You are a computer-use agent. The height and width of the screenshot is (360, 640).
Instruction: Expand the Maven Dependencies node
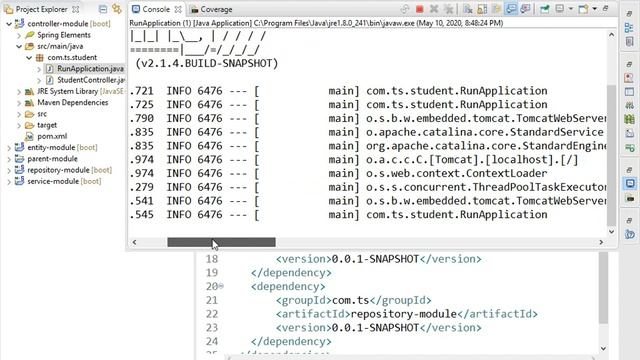pos(19,102)
